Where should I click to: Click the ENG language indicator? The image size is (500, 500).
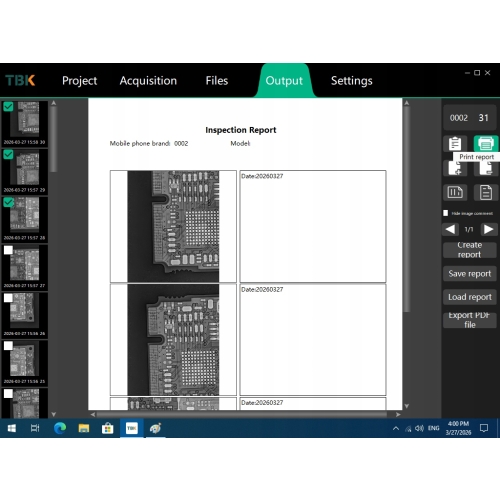pos(433,428)
